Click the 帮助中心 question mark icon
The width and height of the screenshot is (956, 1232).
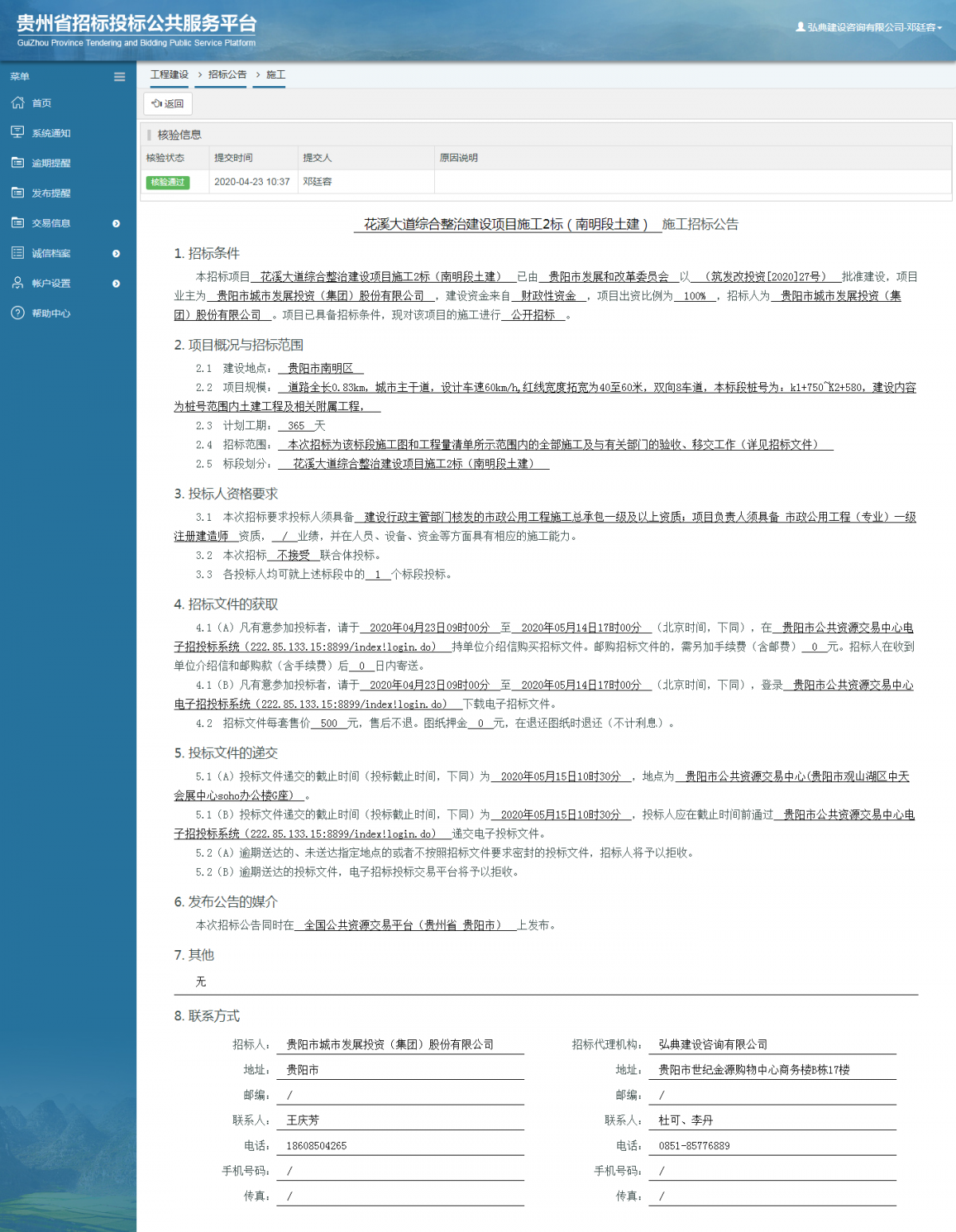point(18,313)
